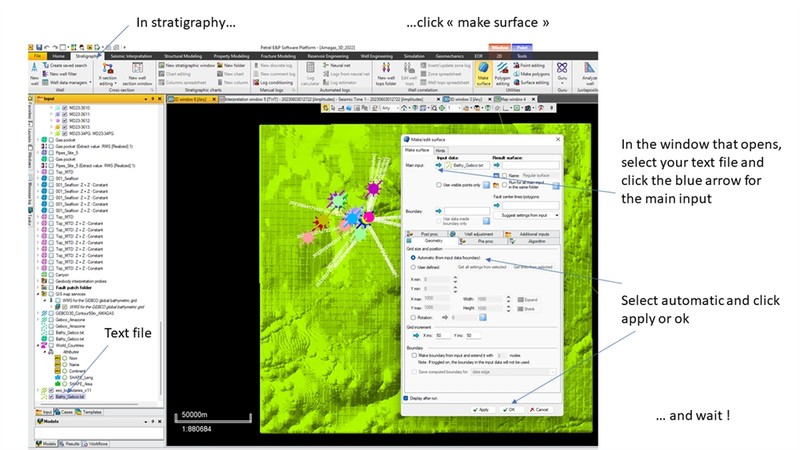
Task: Toggle the Rotation checkbox
Action: (413, 317)
